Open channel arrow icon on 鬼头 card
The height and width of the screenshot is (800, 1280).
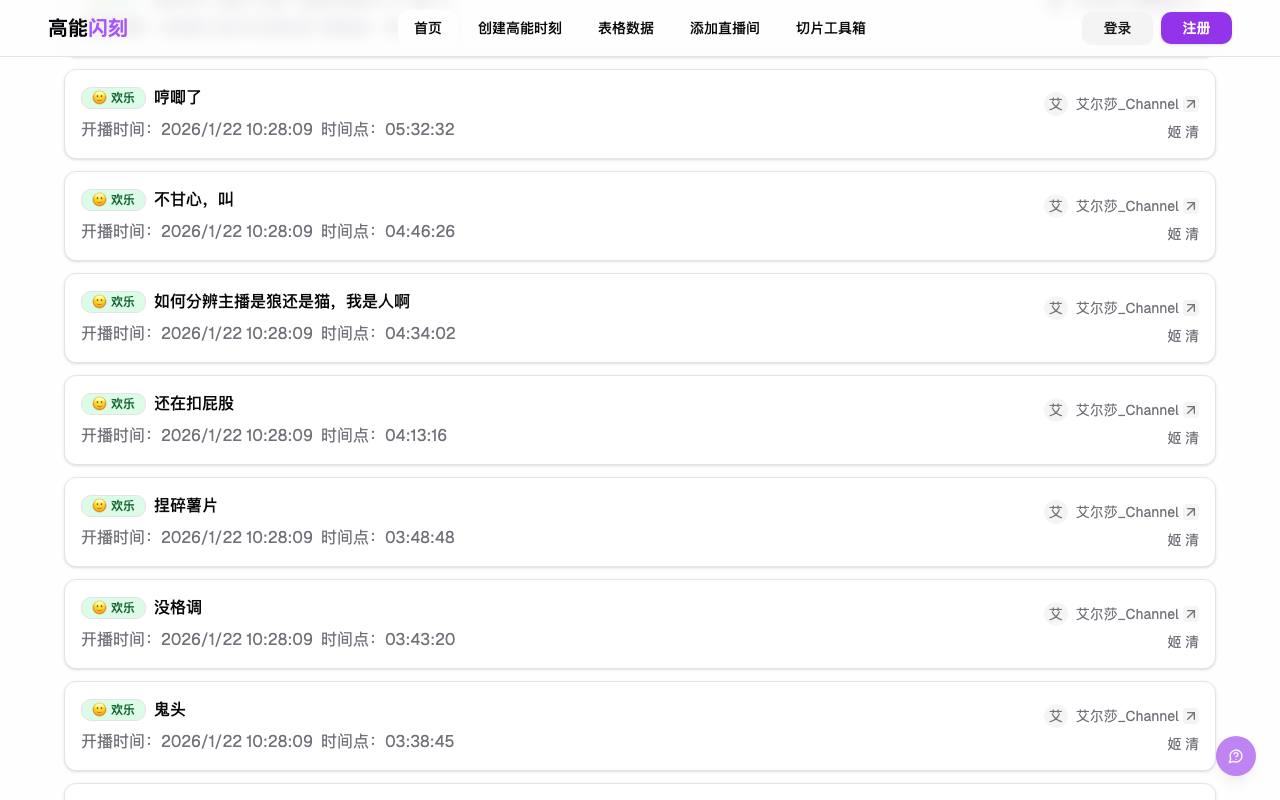pyautogui.click(x=1191, y=716)
